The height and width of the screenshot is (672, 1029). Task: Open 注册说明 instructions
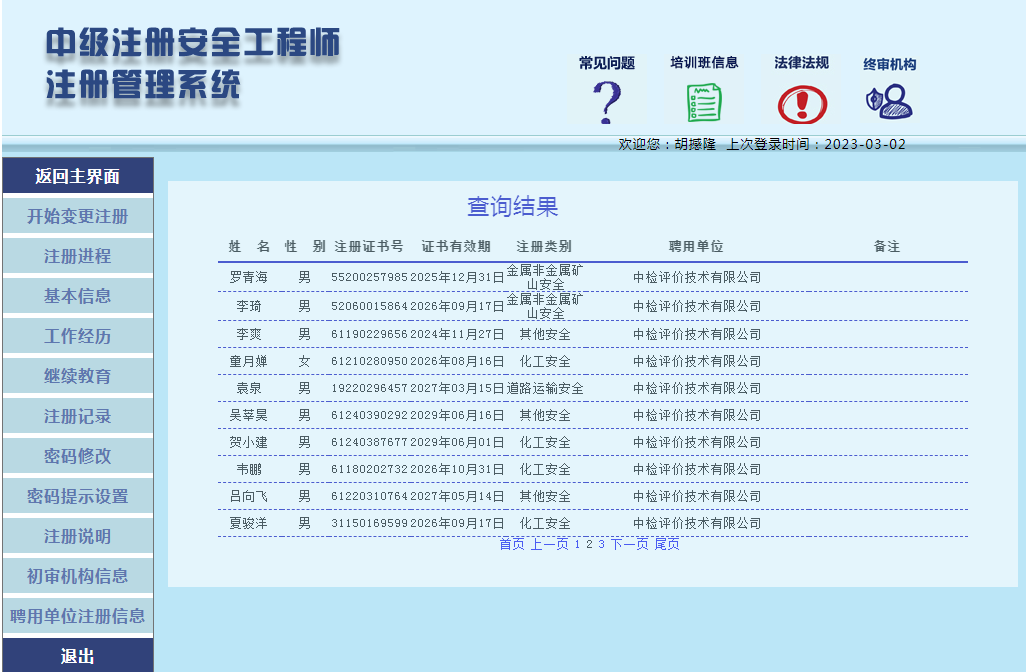point(77,536)
